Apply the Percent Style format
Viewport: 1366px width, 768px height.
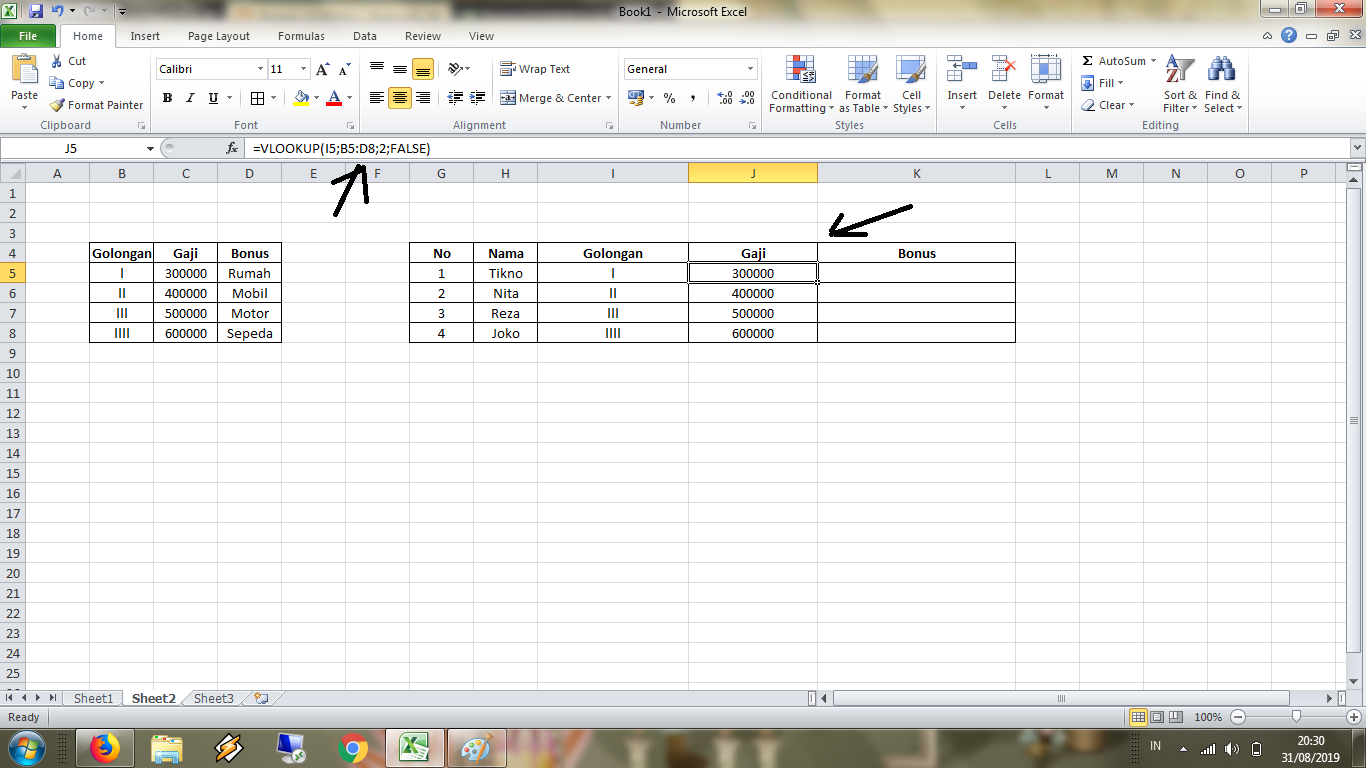[x=668, y=98]
